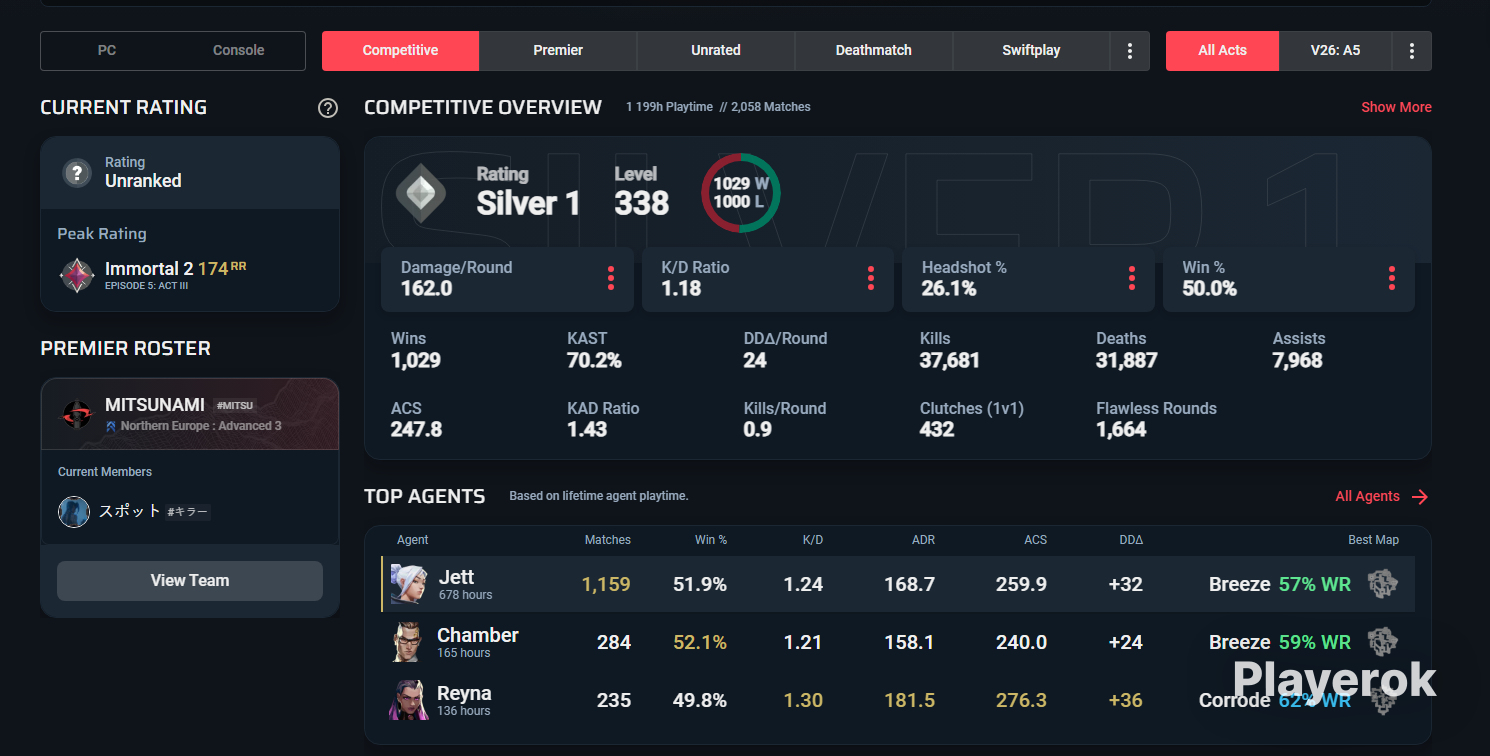Image resolution: width=1490 pixels, height=756 pixels.
Task: Click the Breeze map icon in Jett row
Action: coord(1383,584)
